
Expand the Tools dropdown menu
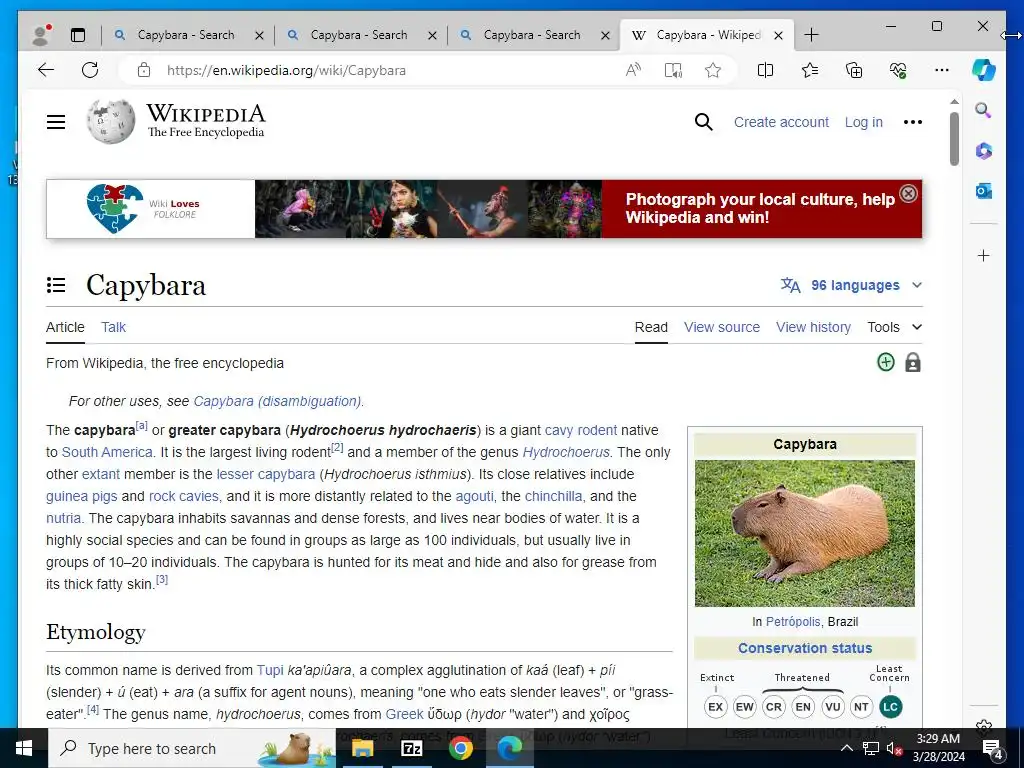pyautogui.click(x=895, y=327)
